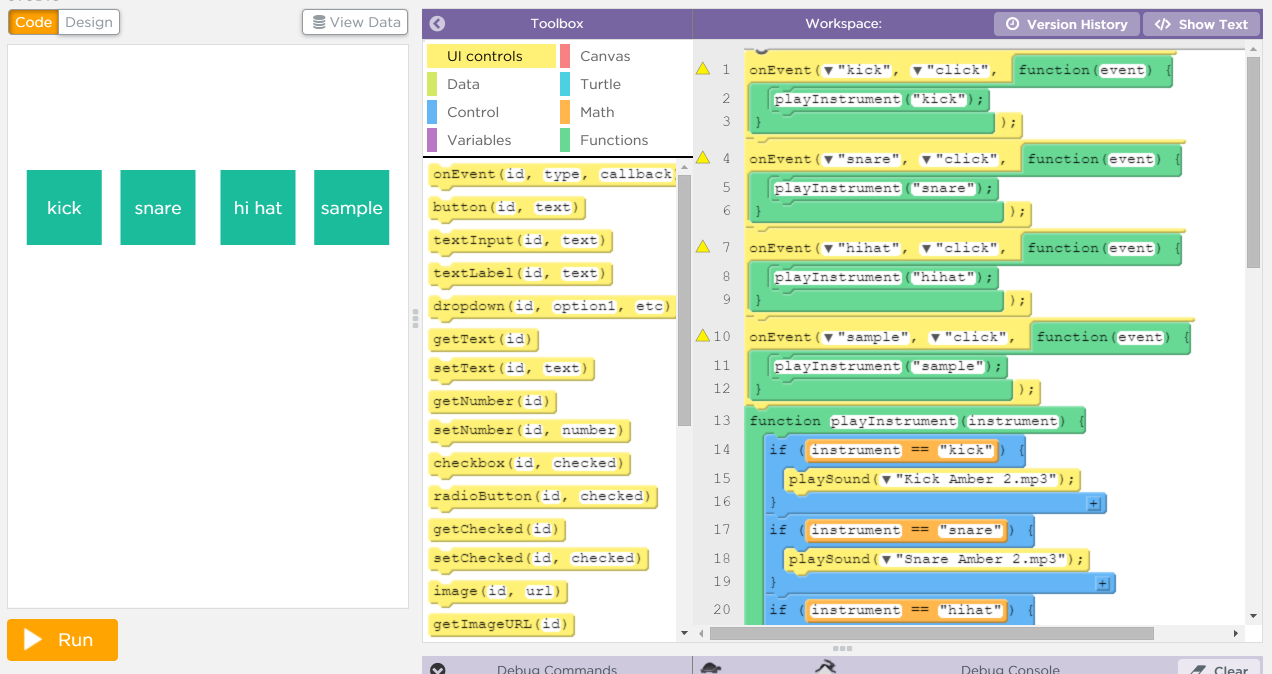Click the workspace horizontal scrollbar thumb

coord(931,633)
